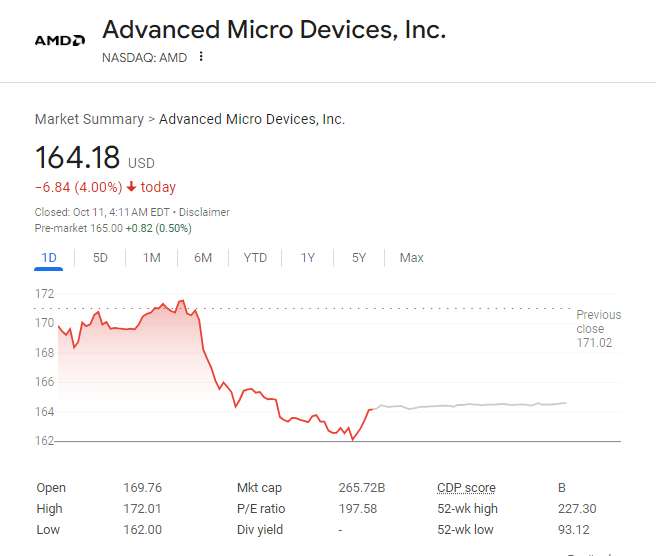Click the CDP score label
The image size is (656, 556).
point(466,488)
